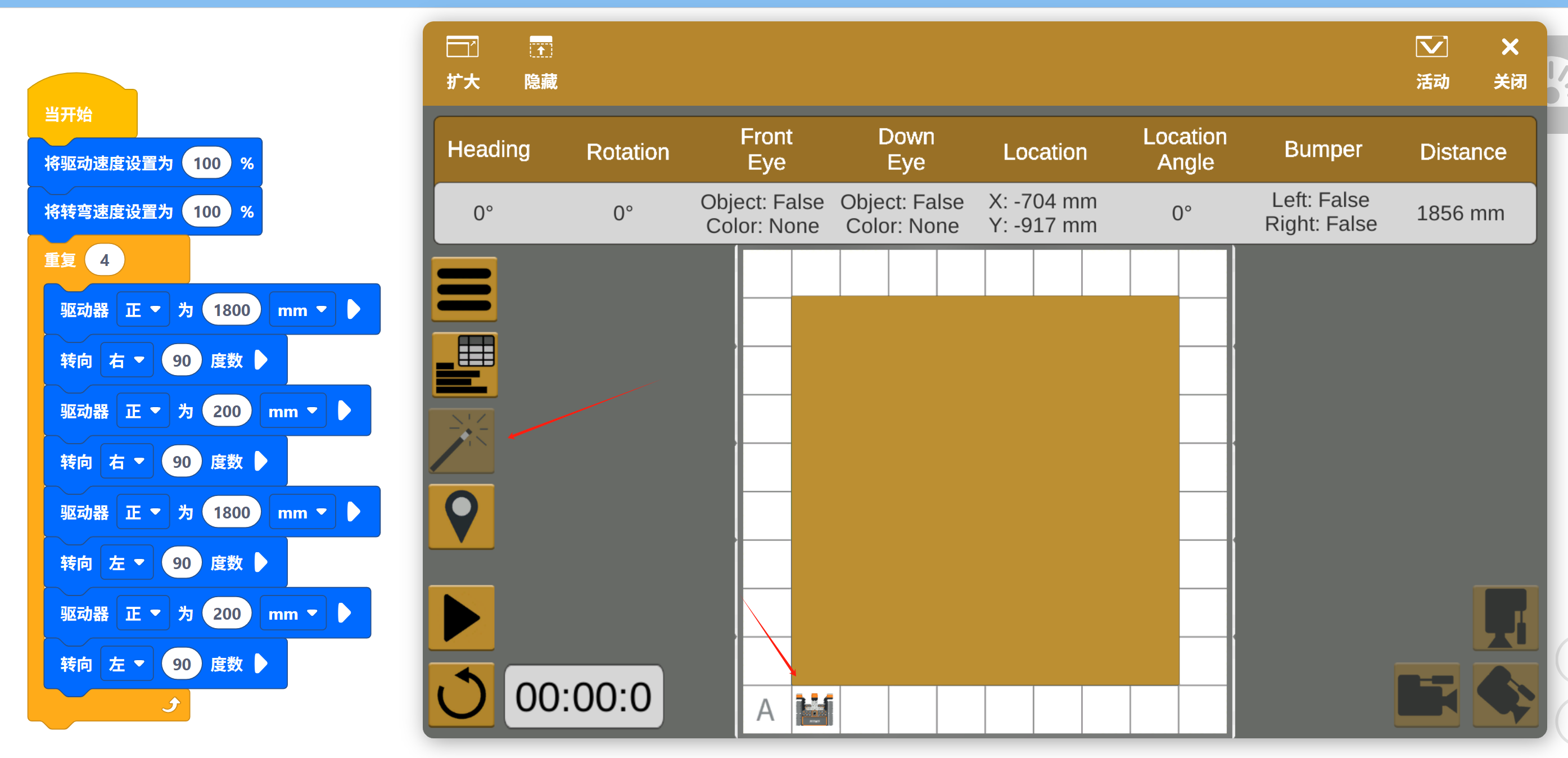The width and height of the screenshot is (1568, 758).
Task: Open the activities selector icon
Action: [1431, 47]
